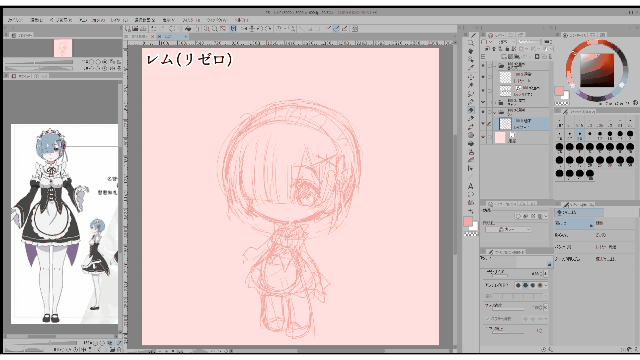Toggle Lock layer in Layer panel
The image size is (640, 360).
(x=508, y=49)
